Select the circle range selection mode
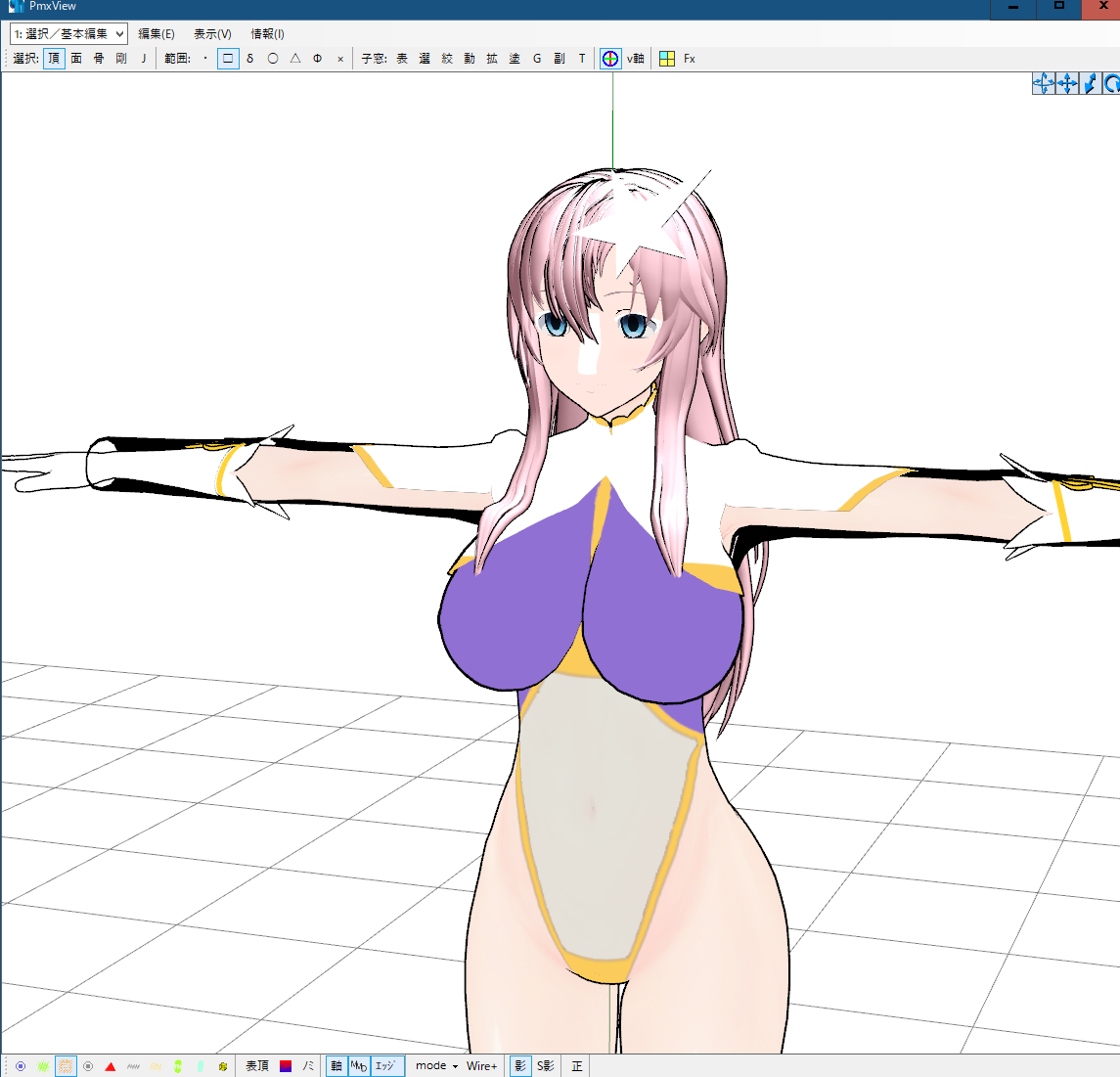This screenshot has height=1077, width=1120. coord(273,59)
